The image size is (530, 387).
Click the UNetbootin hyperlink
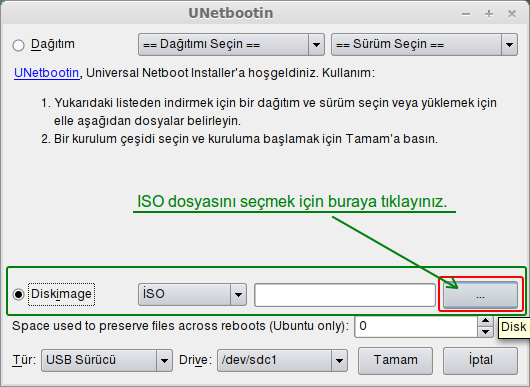click(x=46, y=73)
